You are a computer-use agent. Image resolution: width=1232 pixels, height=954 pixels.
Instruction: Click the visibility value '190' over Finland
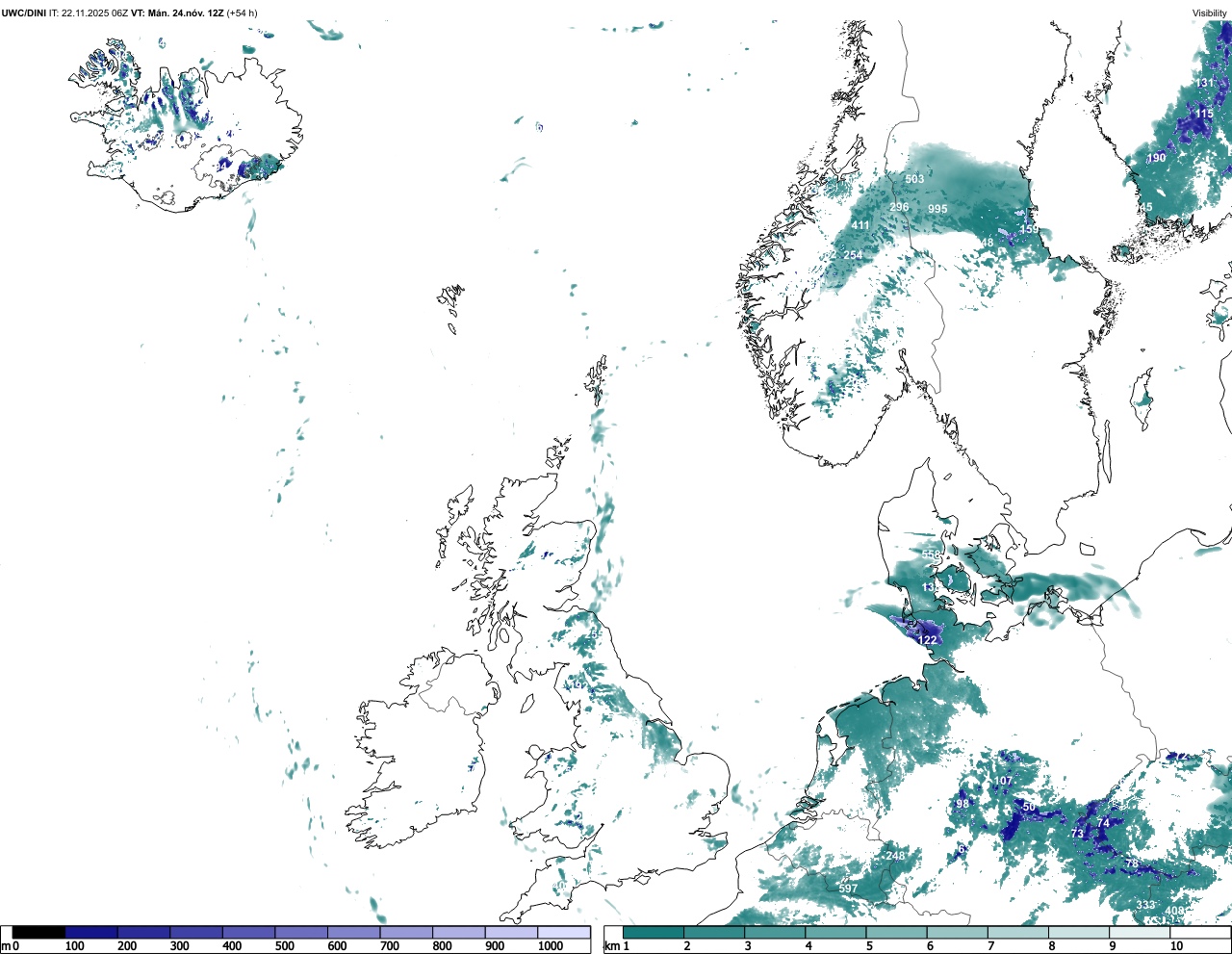1156,158
